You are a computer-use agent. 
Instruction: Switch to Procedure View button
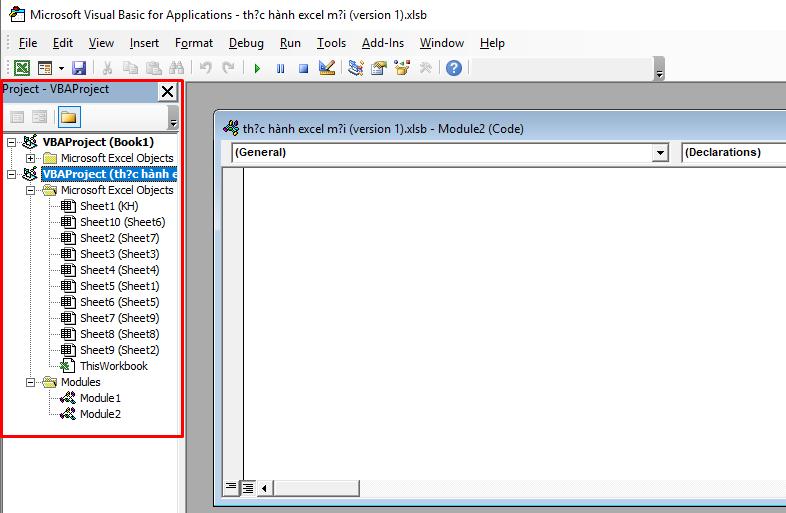(x=231, y=487)
